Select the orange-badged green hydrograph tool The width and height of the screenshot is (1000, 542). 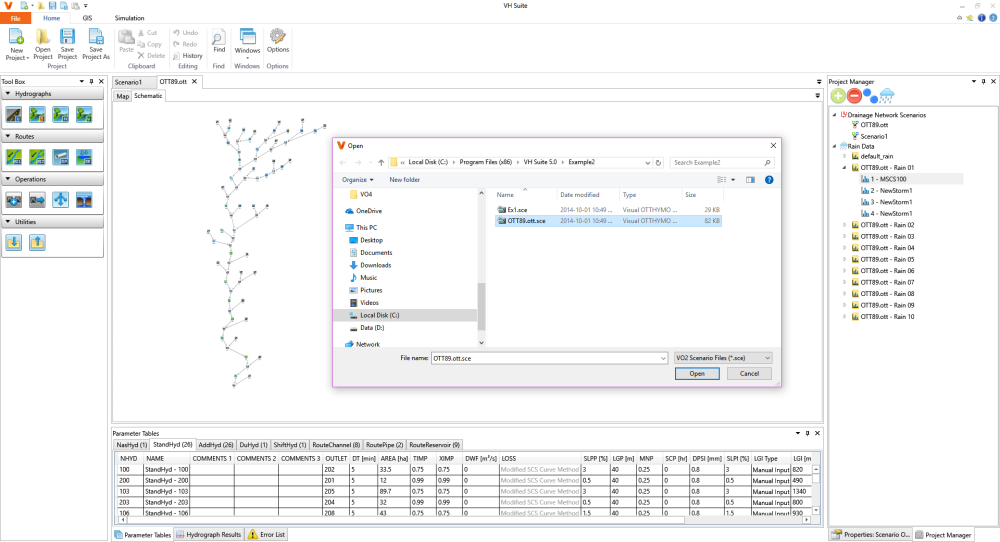tap(37, 115)
